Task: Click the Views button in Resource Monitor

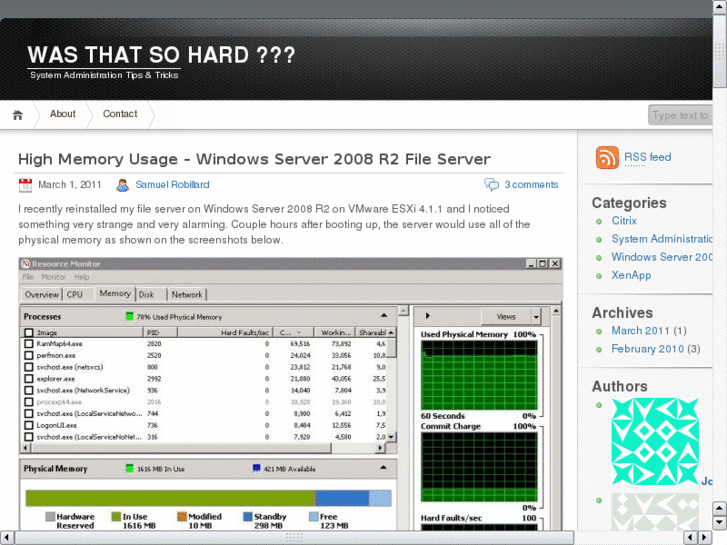Action: click(506, 317)
